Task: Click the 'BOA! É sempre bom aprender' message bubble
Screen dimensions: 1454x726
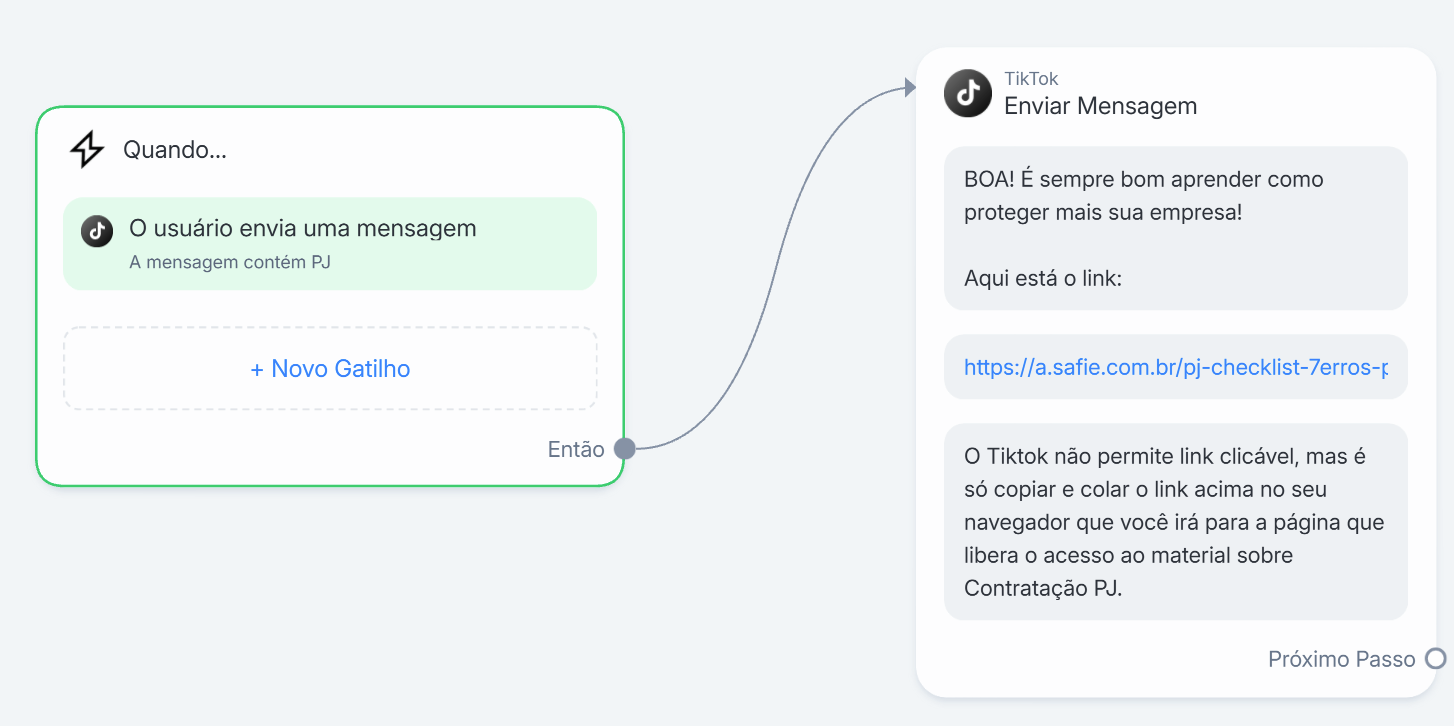Action: pyautogui.click(x=1176, y=228)
